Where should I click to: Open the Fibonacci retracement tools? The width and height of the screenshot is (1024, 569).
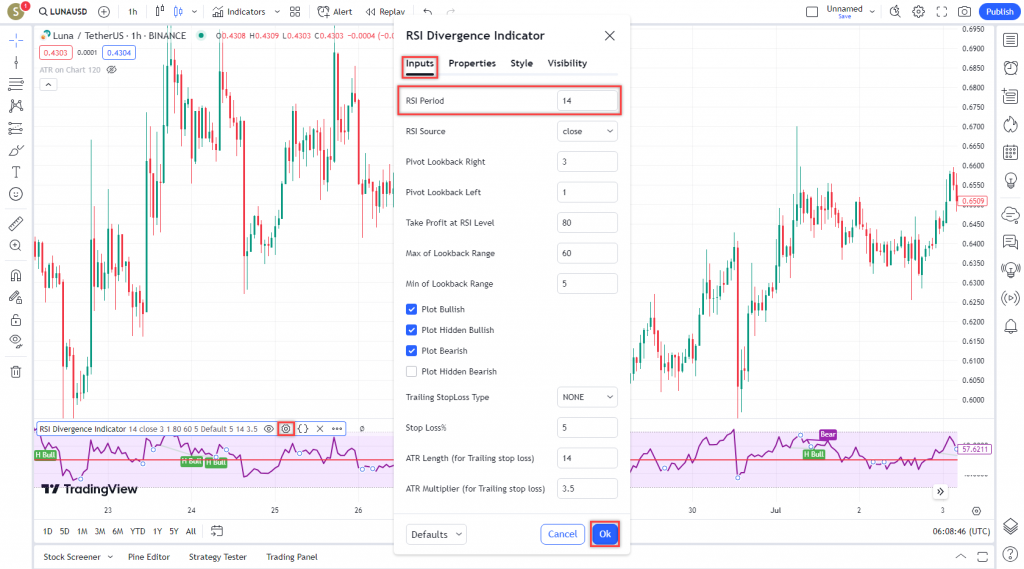pos(16,84)
